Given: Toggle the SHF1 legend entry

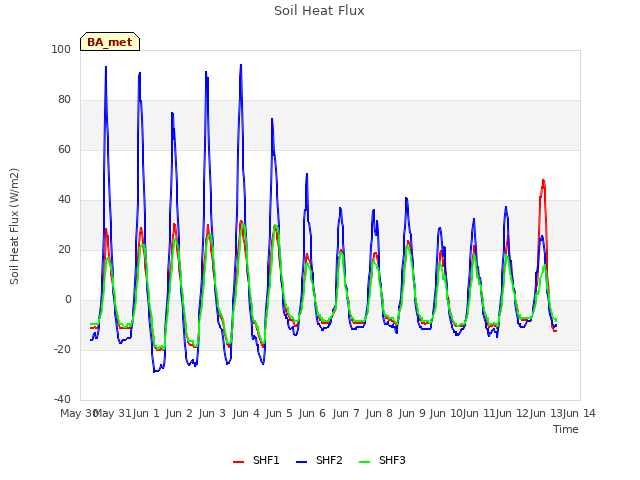Looking at the screenshot, I should click(x=256, y=460).
